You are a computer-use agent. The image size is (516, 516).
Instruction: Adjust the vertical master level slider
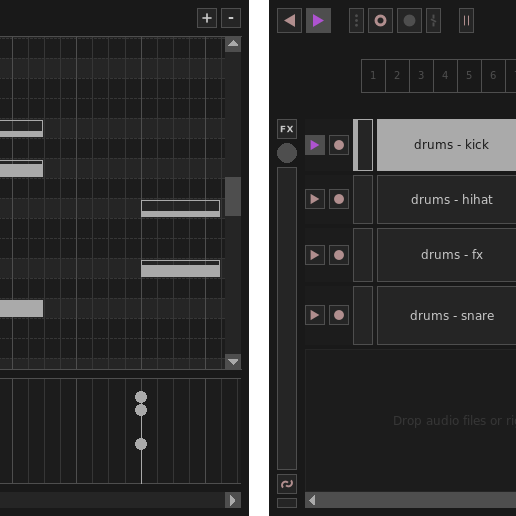287,318
